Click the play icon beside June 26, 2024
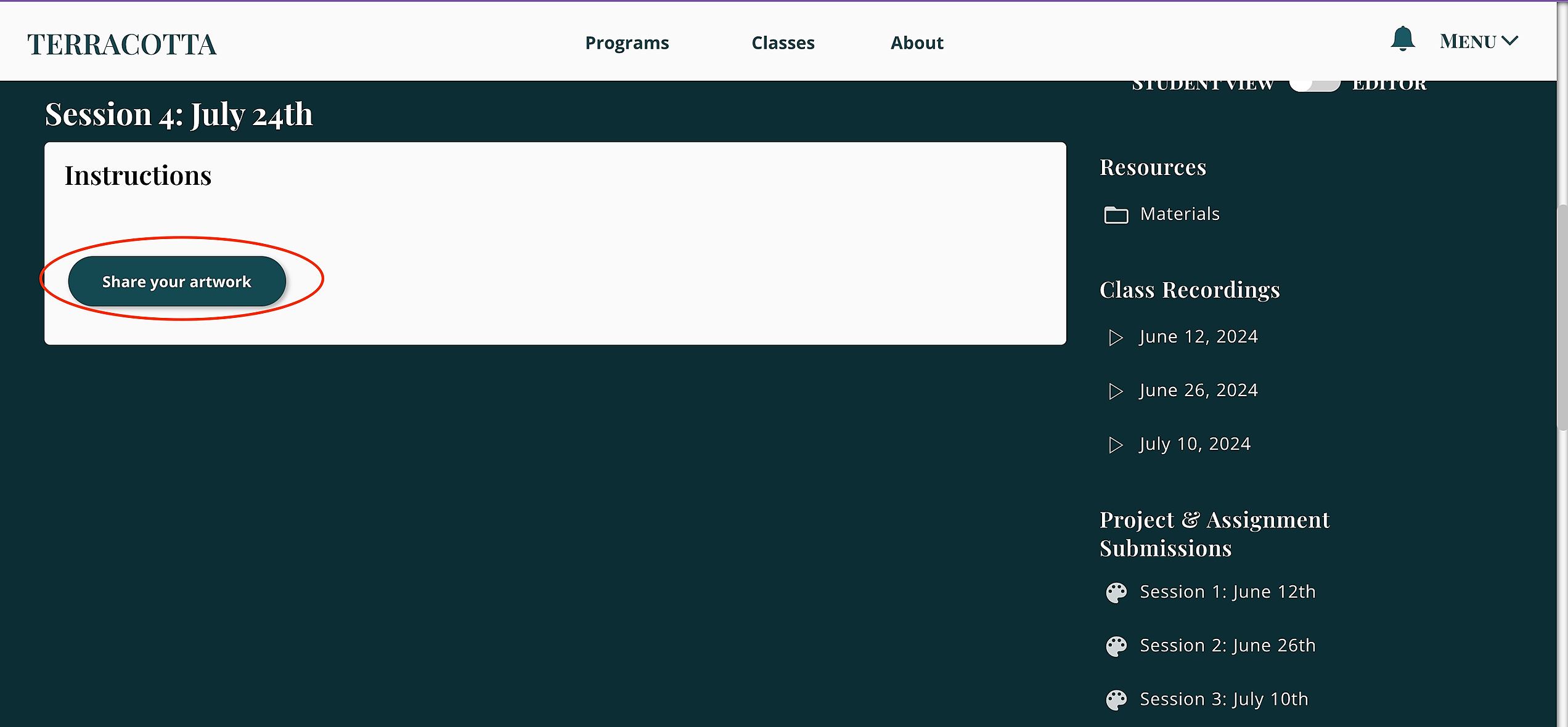1568x727 pixels. 1116,391
